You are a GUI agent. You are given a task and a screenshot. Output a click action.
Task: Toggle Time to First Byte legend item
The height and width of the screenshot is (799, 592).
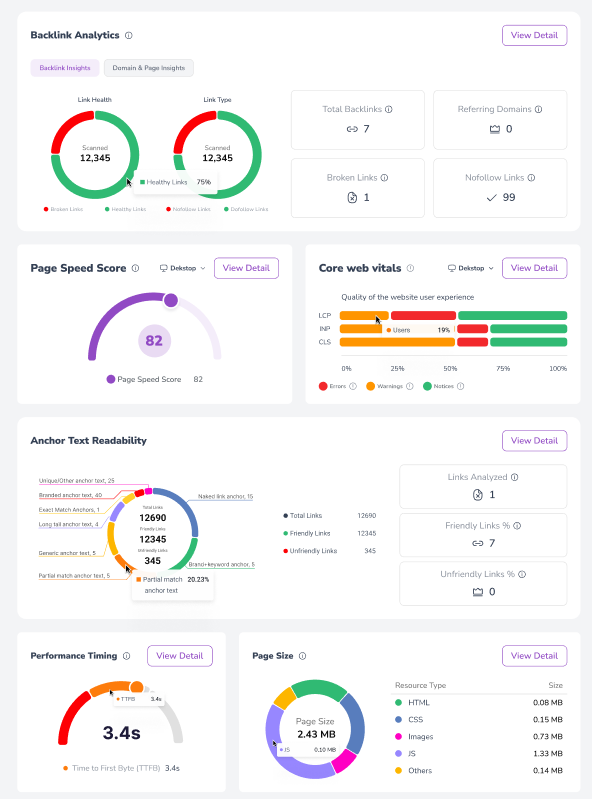click(121, 768)
